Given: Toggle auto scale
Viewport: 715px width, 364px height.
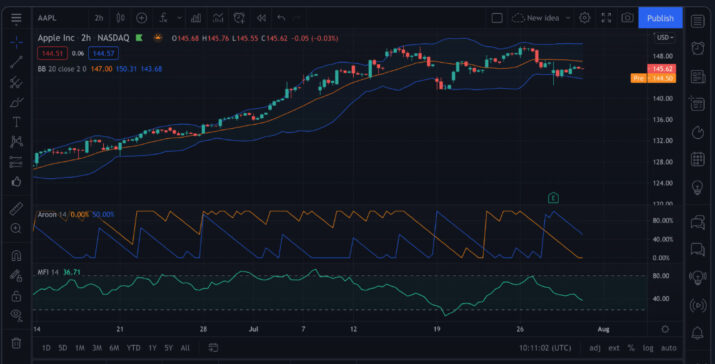Looking at the screenshot, I should pos(668,348).
